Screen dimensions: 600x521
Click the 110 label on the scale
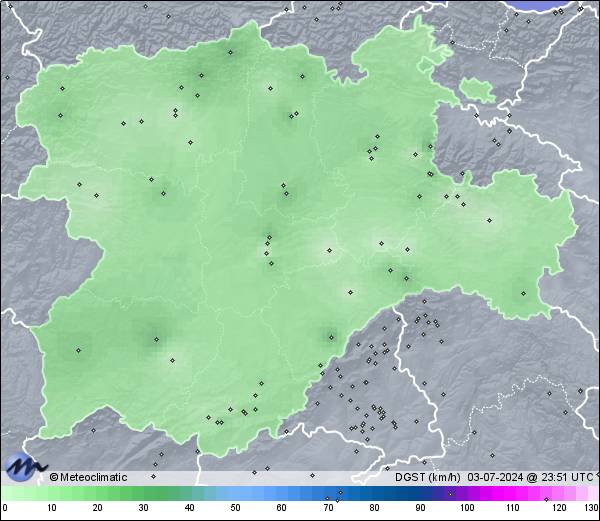[513, 508]
